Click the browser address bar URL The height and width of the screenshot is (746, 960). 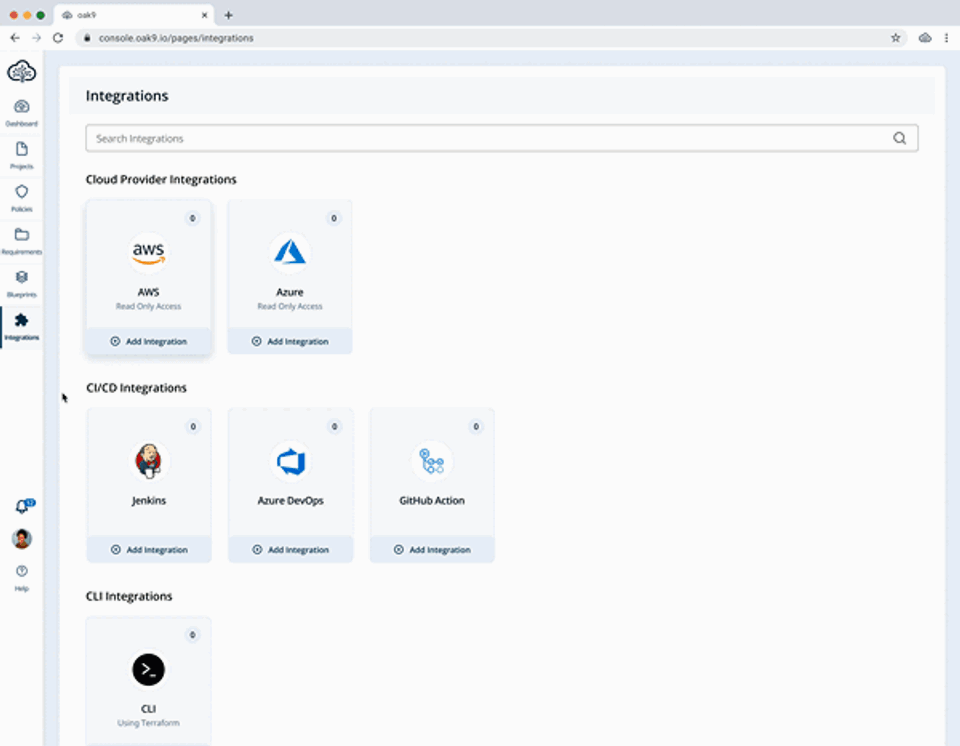[176, 38]
